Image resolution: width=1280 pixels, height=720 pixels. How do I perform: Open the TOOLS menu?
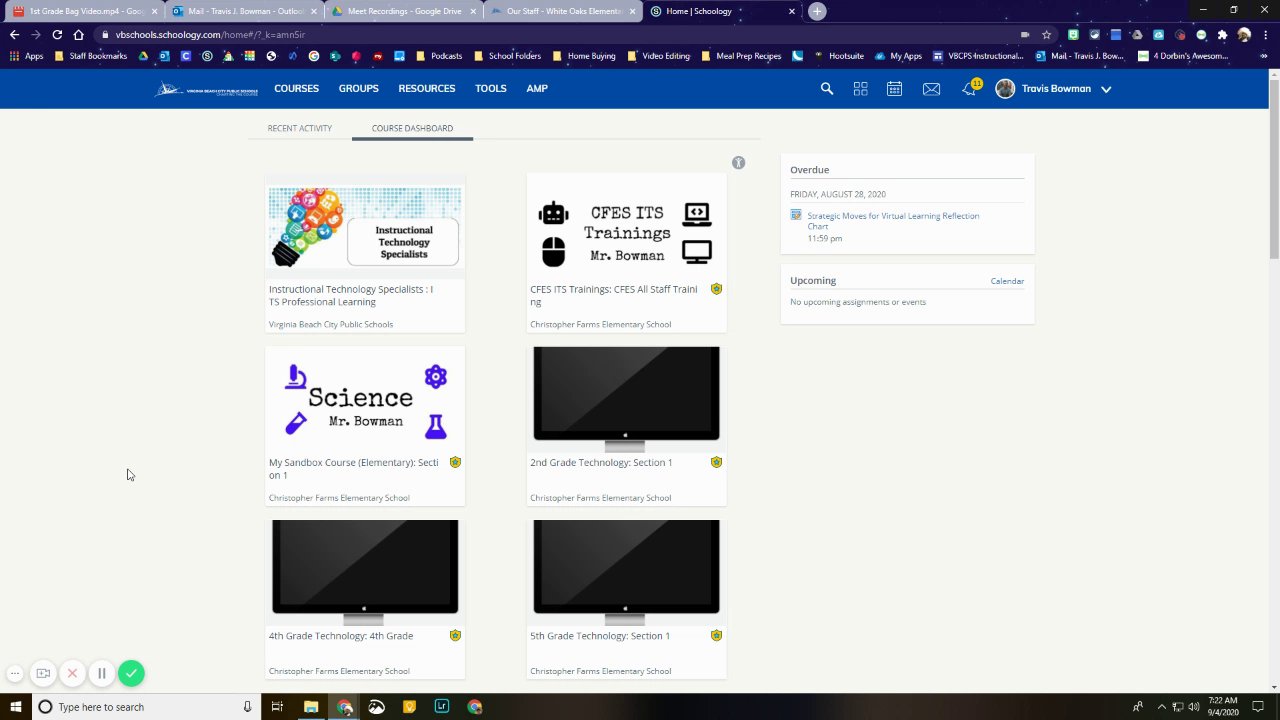[x=491, y=88]
